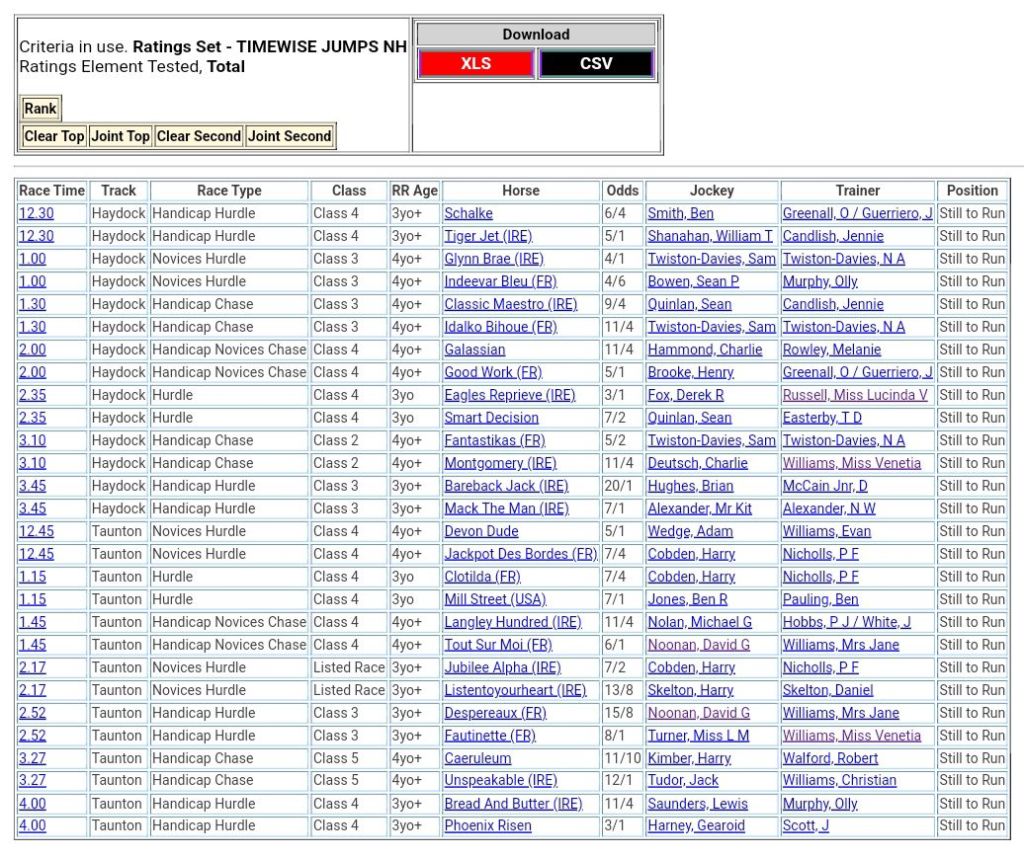Select the Clear Top filter

(54, 136)
